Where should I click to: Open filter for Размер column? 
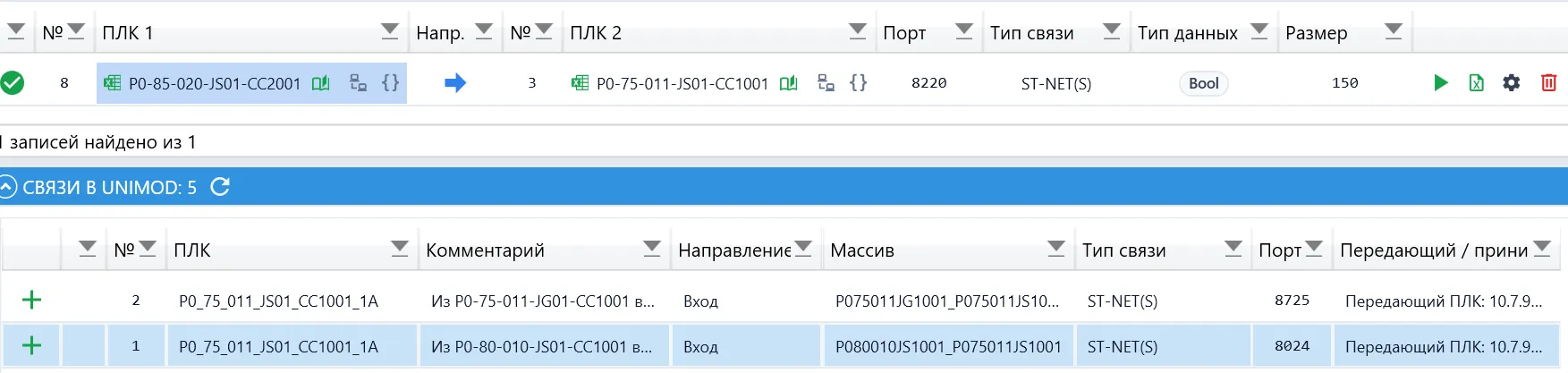click(1394, 32)
